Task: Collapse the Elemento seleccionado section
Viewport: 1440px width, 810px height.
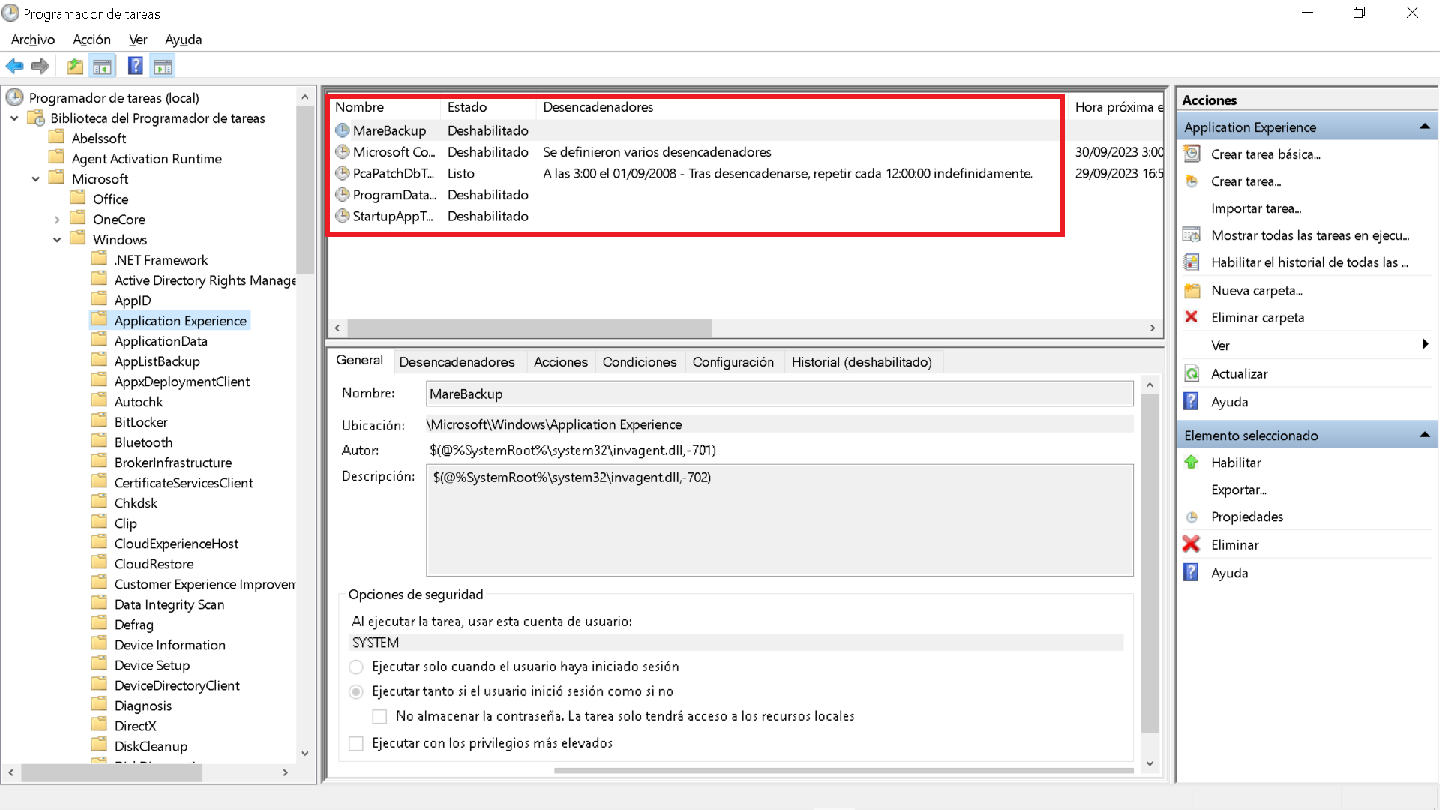Action: tap(1425, 435)
